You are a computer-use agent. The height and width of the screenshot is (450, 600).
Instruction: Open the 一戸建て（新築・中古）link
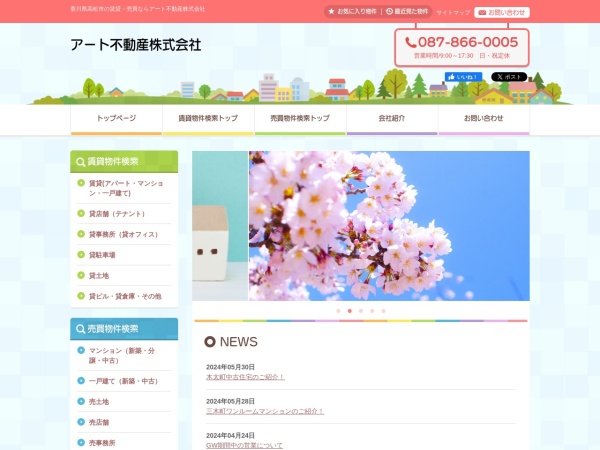(x=123, y=381)
